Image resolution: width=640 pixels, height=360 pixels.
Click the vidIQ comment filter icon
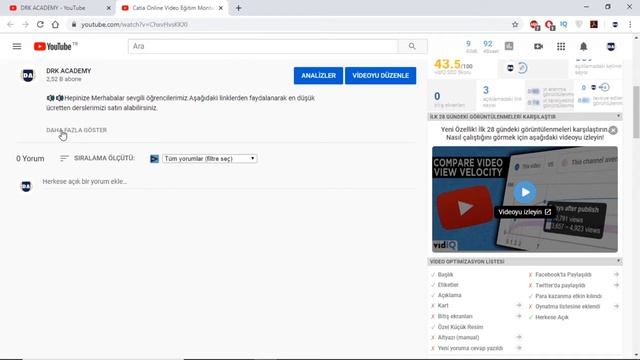[154, 159]
